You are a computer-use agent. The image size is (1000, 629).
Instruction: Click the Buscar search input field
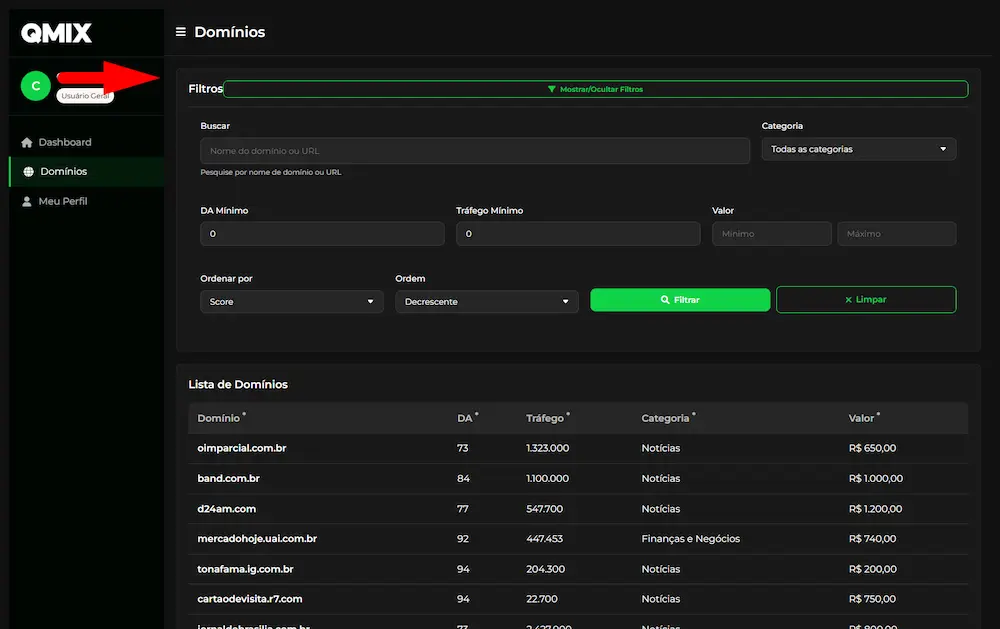click(475, 150)
